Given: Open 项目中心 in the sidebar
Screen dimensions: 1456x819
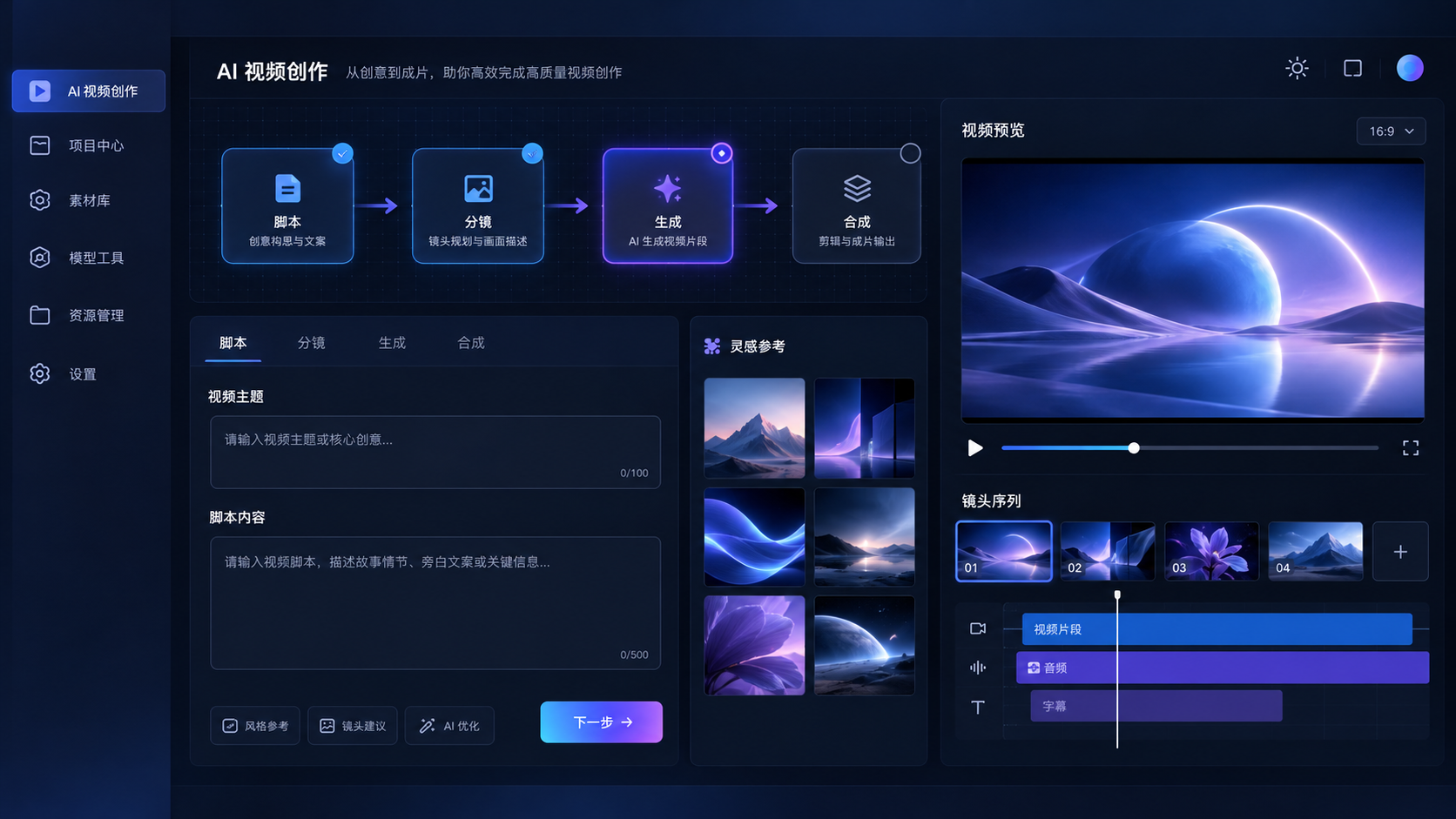Looking at the screenshot, I should point(89,145).
